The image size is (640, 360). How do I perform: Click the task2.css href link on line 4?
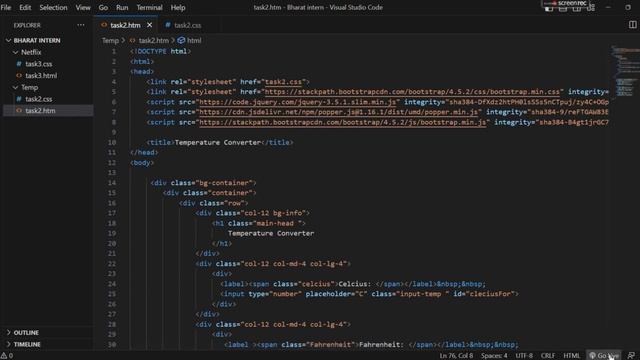tap(283, 82)
